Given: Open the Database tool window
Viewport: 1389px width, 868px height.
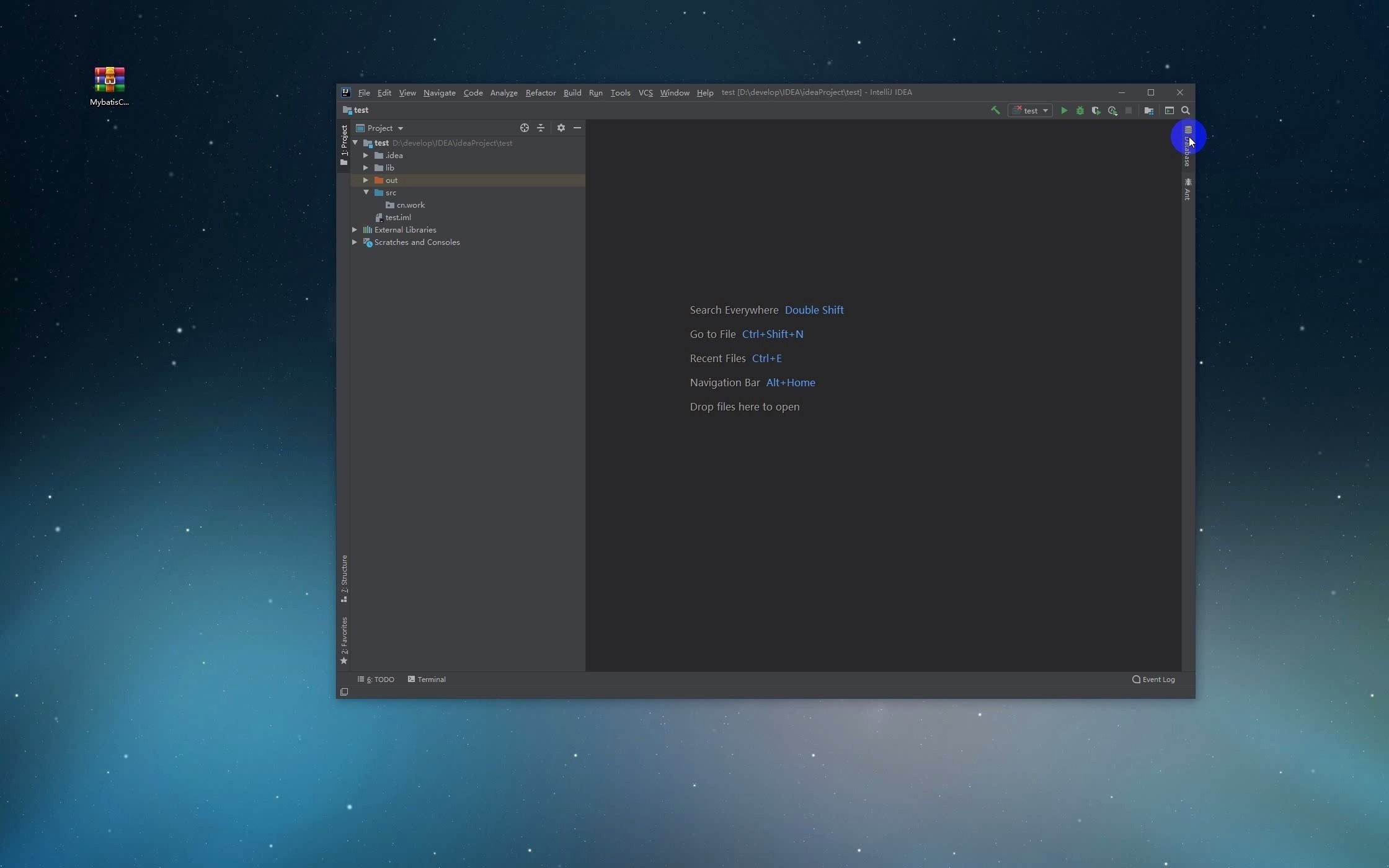Looking at the screenshot, I should click(x=1187, y=146).
